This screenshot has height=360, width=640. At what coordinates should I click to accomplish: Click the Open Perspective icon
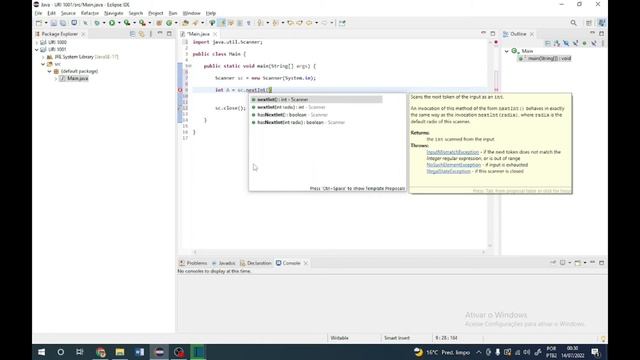click(589, 23)
